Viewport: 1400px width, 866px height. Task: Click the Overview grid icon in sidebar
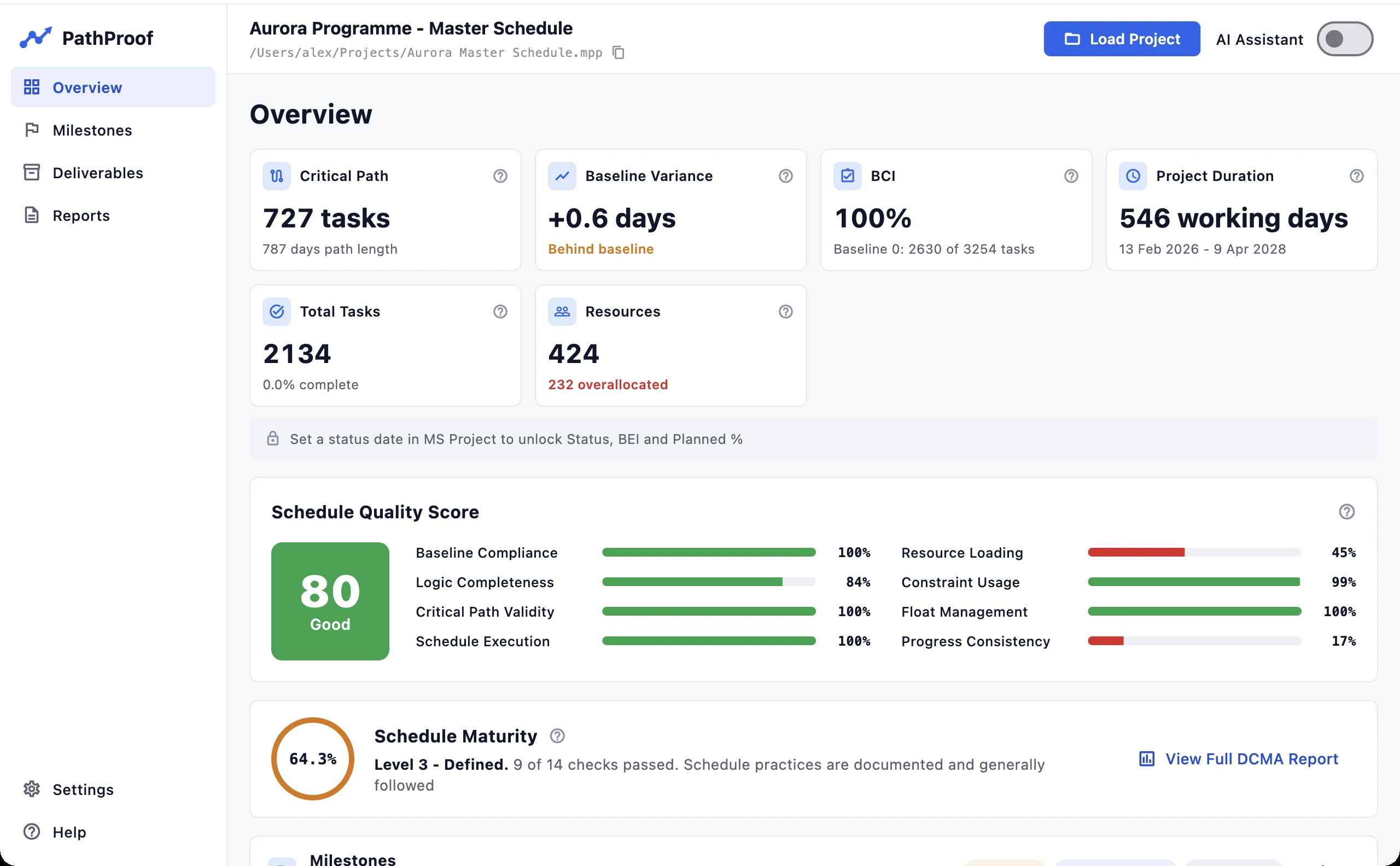coord(32,87)
